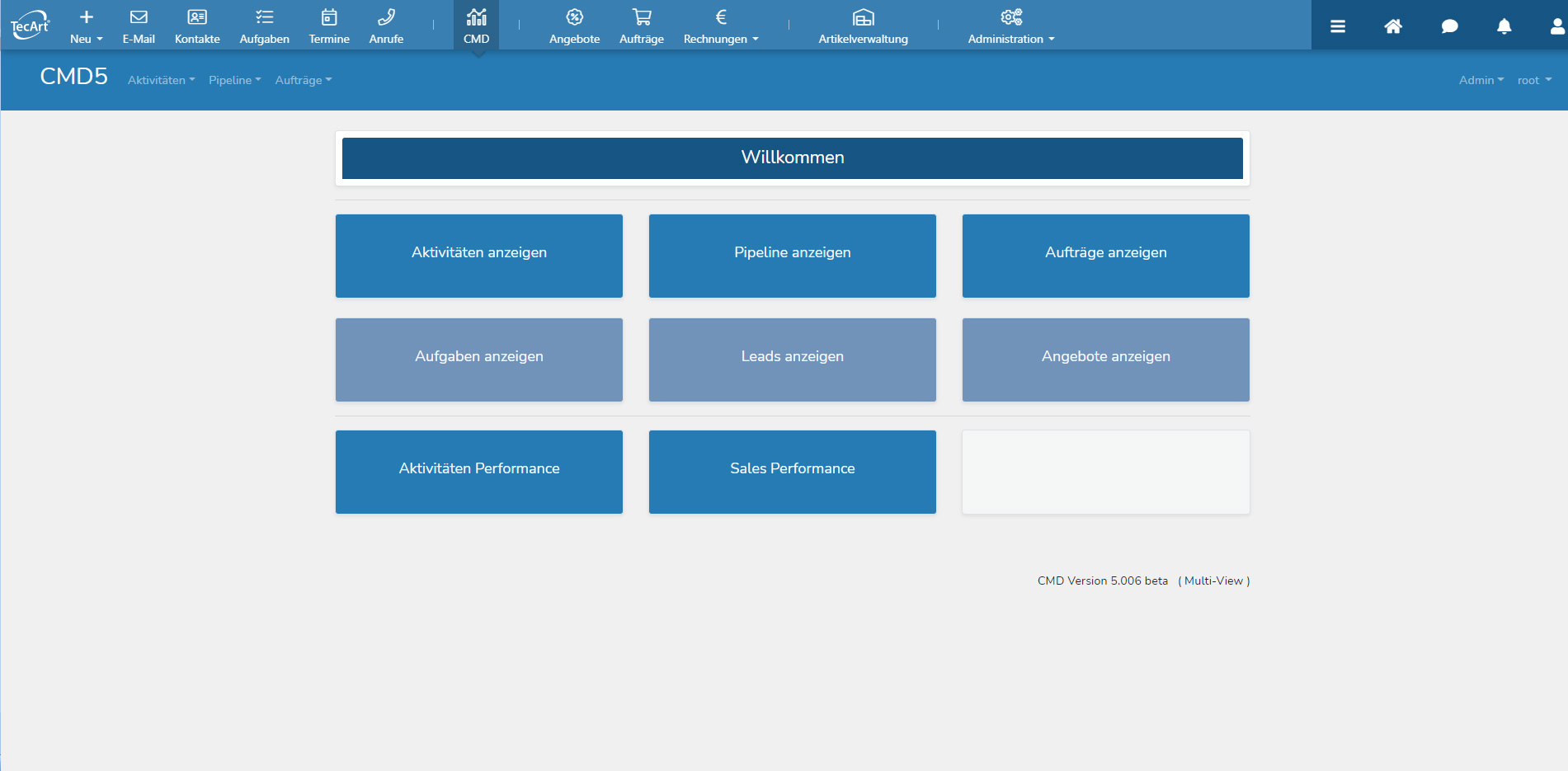Open the Termine calendar icon
Image resolution: width=1568 pixels, height=771 pixels.
click(x=329, y=17)
